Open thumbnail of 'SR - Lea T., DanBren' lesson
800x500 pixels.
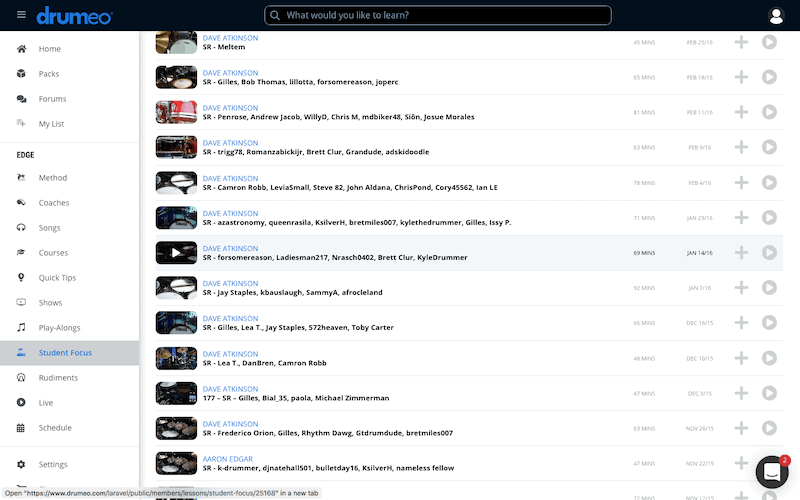[x=176, y=358]
